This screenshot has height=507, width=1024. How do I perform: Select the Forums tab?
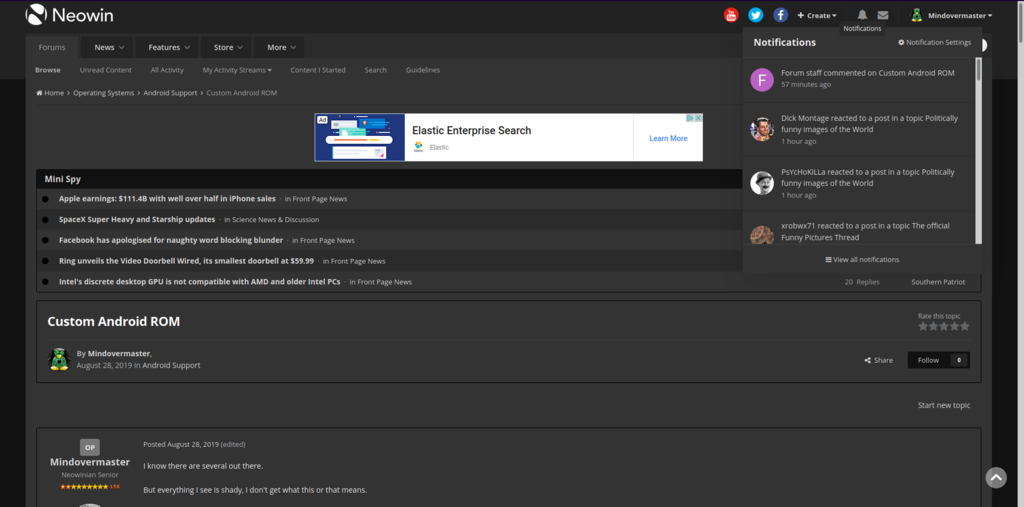click(52, 47)
